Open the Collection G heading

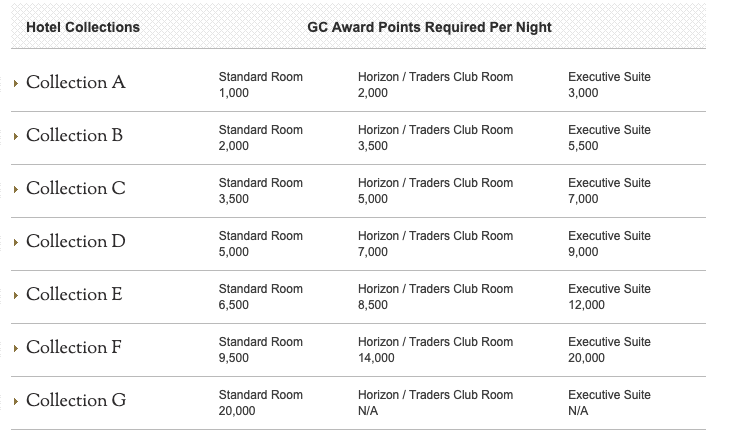pos(76,400)
